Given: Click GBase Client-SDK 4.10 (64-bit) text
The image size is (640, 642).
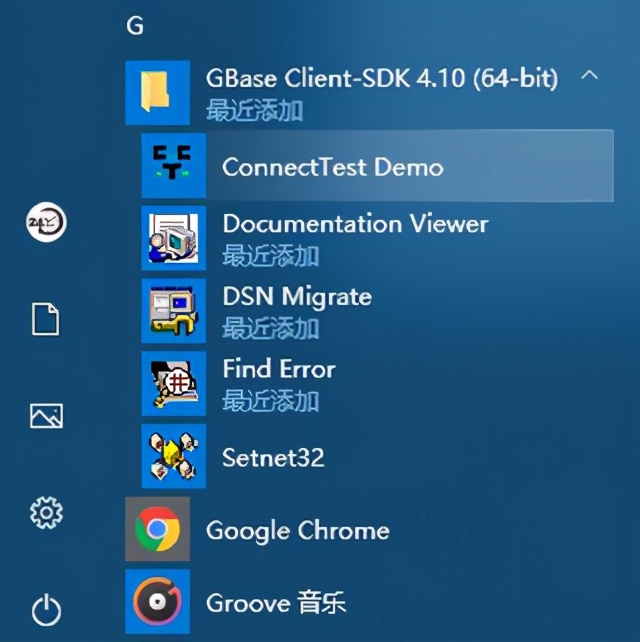Looking at the screenshot, I should pyautogui.click(x=382, y=78).
